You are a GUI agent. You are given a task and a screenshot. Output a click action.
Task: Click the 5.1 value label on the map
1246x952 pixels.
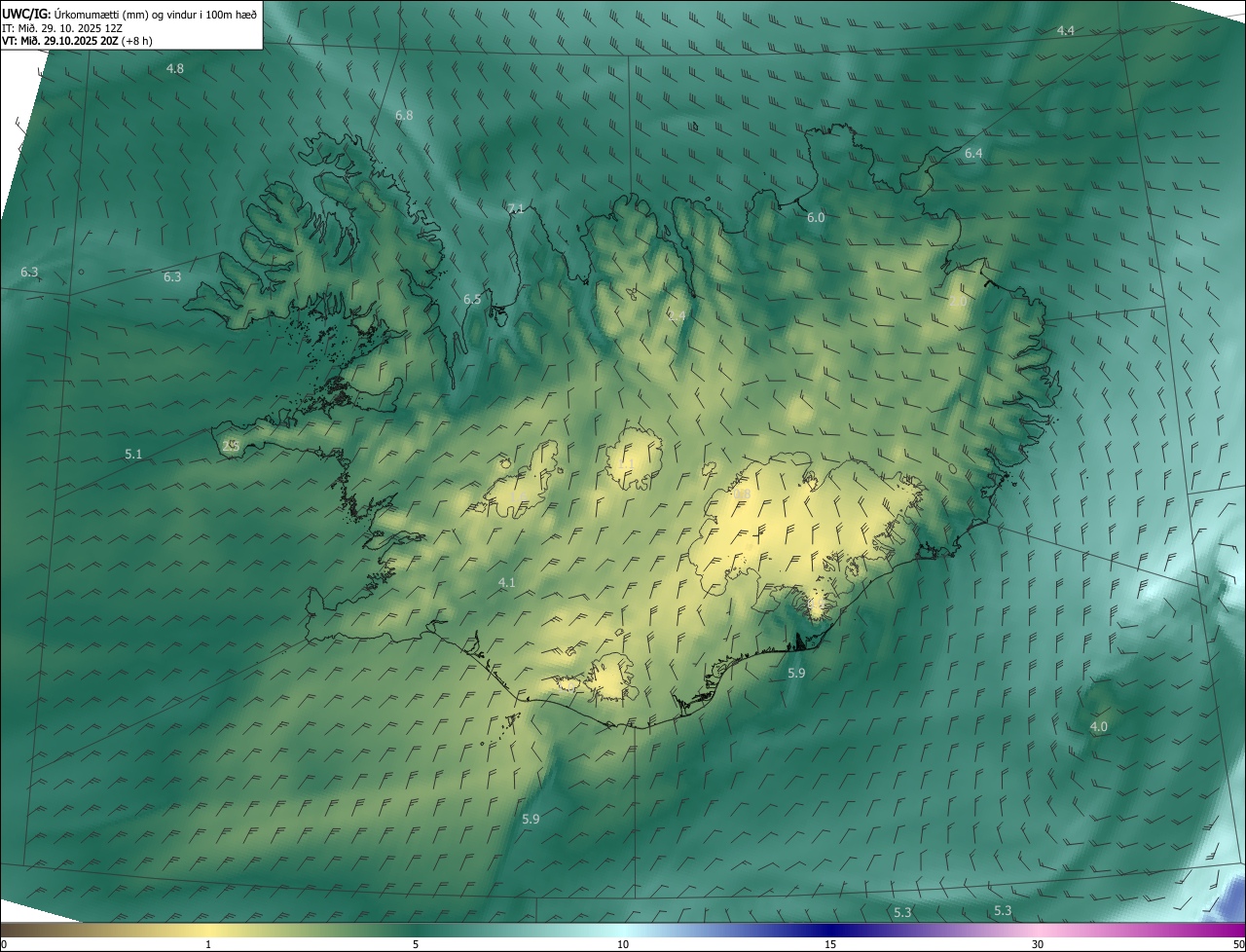tap(133, 455)
